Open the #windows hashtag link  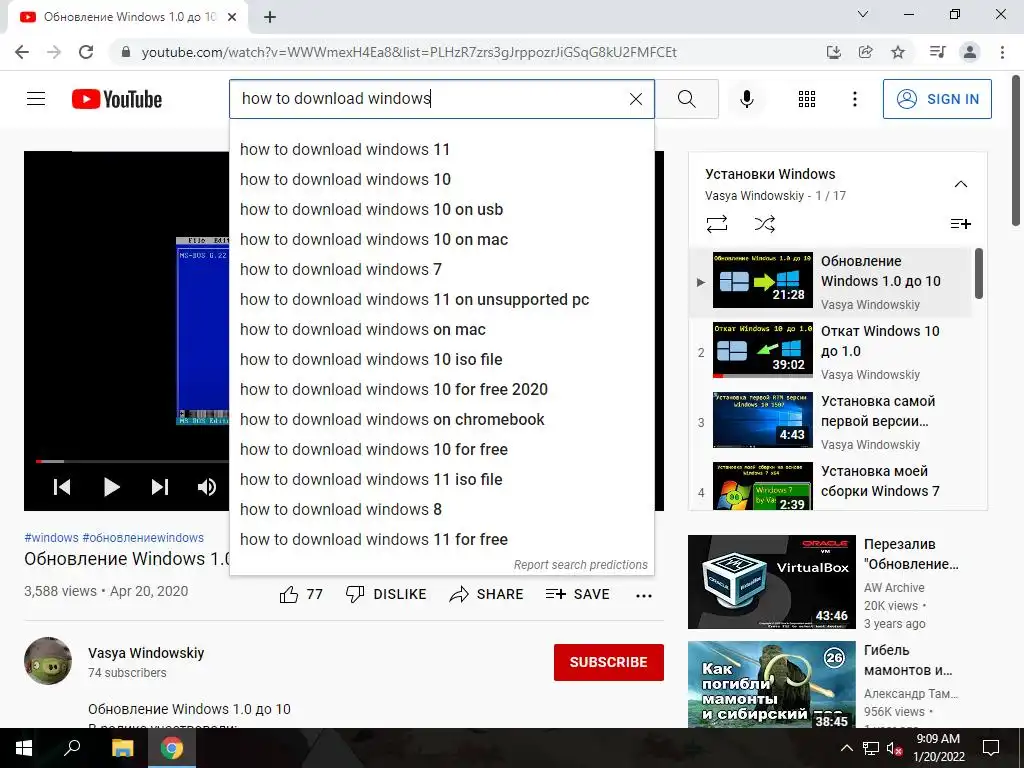pyautogui.click(x=51, y=538)
